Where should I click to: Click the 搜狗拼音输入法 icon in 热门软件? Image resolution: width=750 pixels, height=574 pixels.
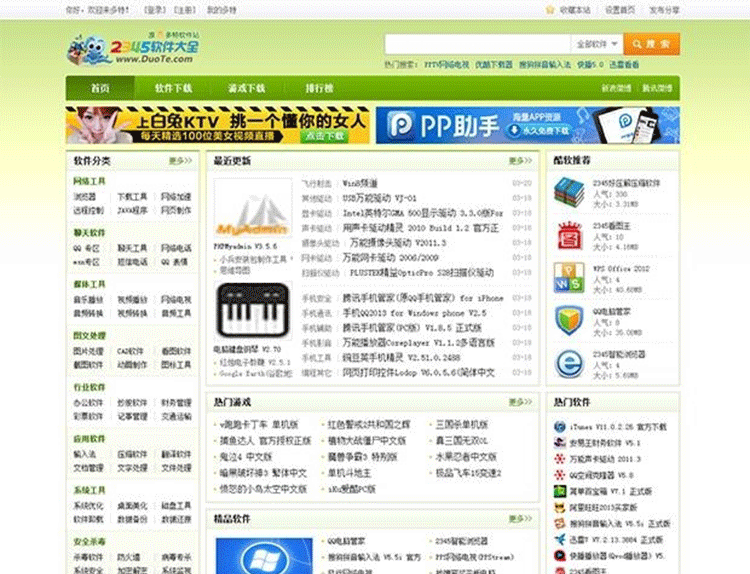(560, 524)
